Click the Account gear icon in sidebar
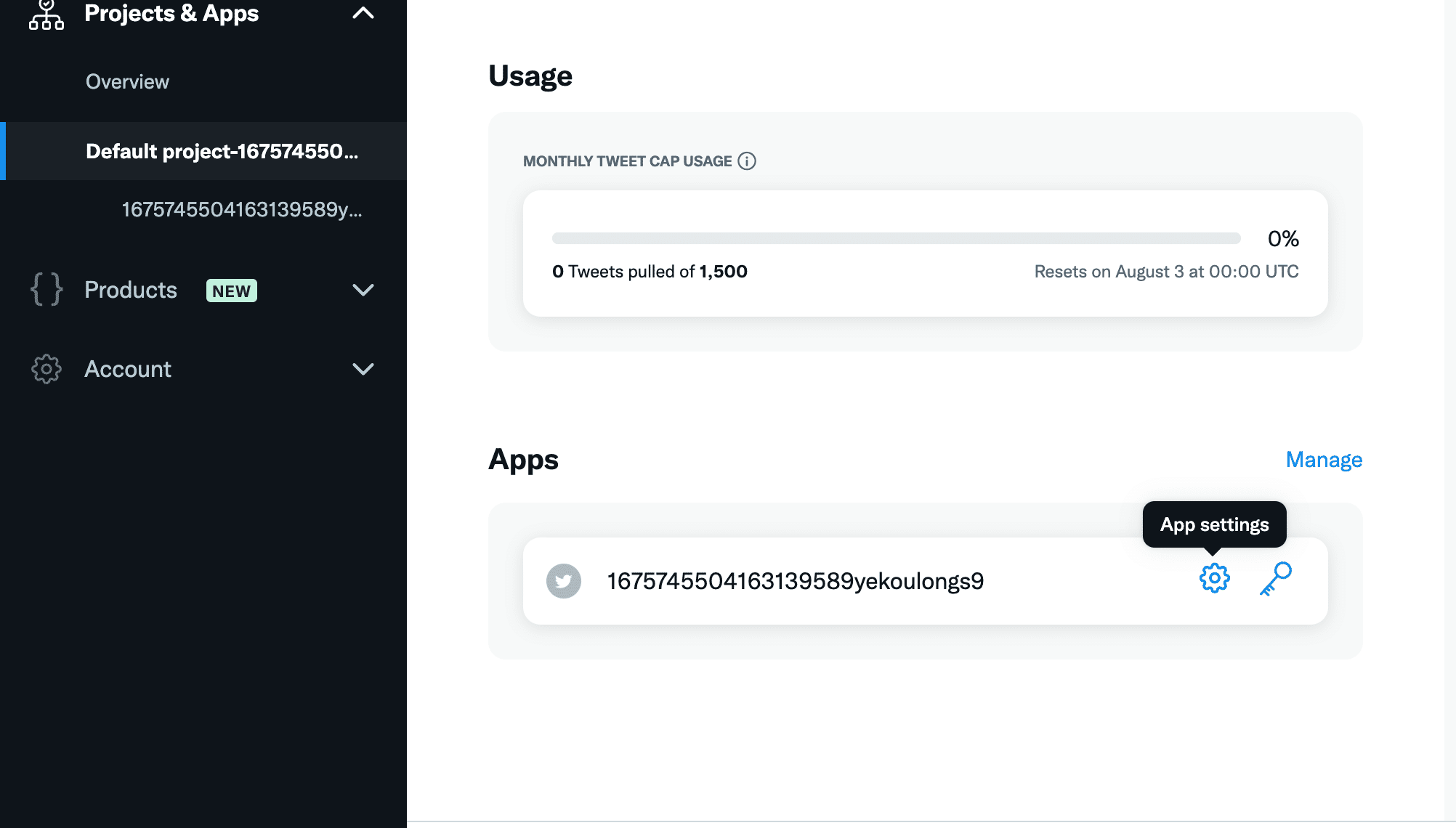 tap(46, 369)
